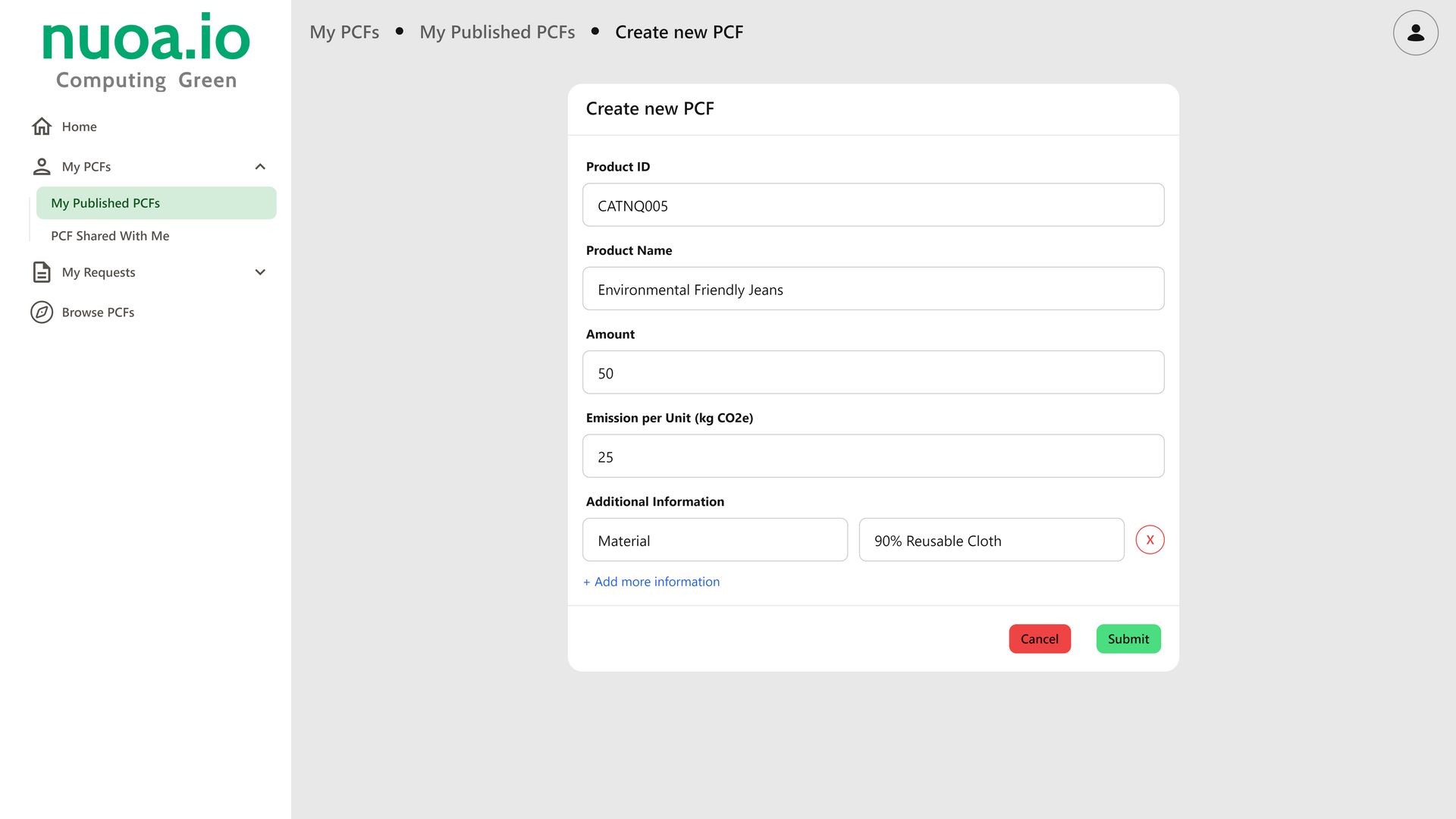
Task: Click Add more information link
Action: click(x=651, y=582)
